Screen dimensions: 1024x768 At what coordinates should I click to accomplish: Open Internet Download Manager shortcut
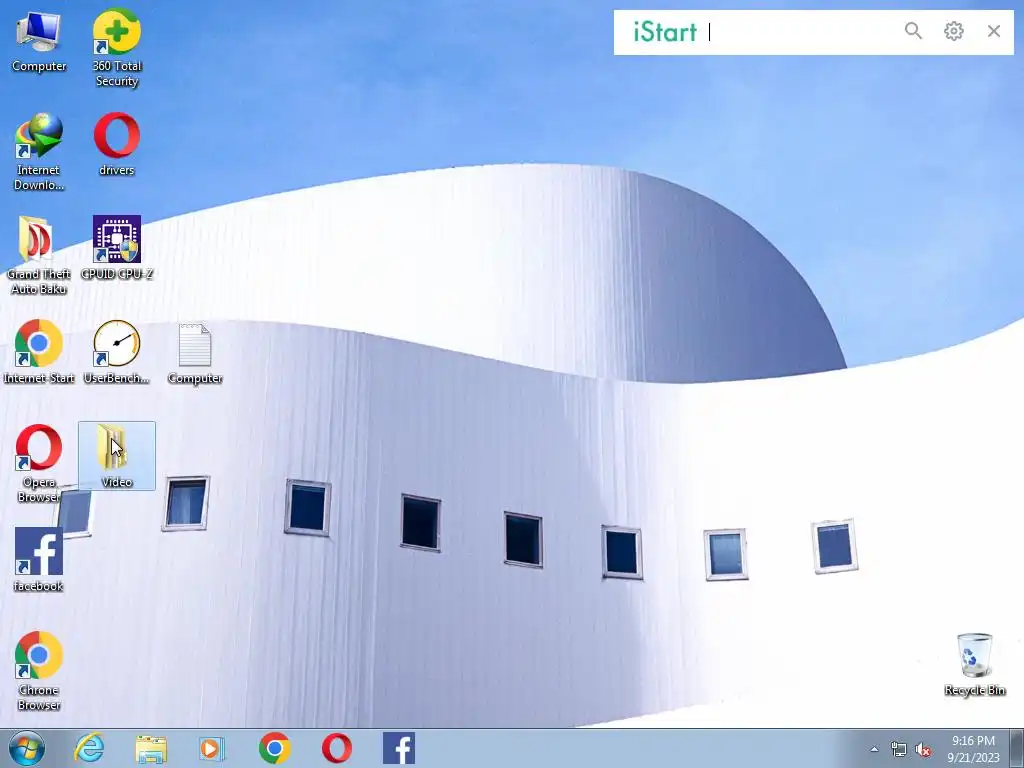(x=39, y=152)
